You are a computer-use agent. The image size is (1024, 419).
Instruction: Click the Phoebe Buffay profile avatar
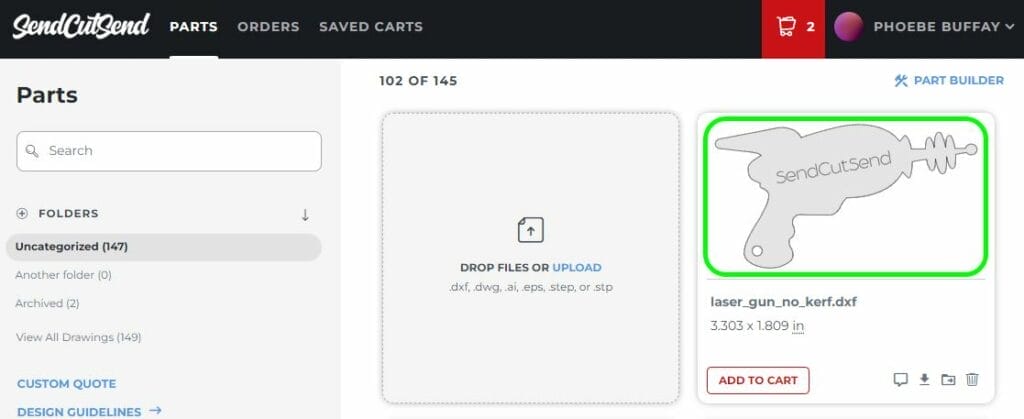pos(848,27)
